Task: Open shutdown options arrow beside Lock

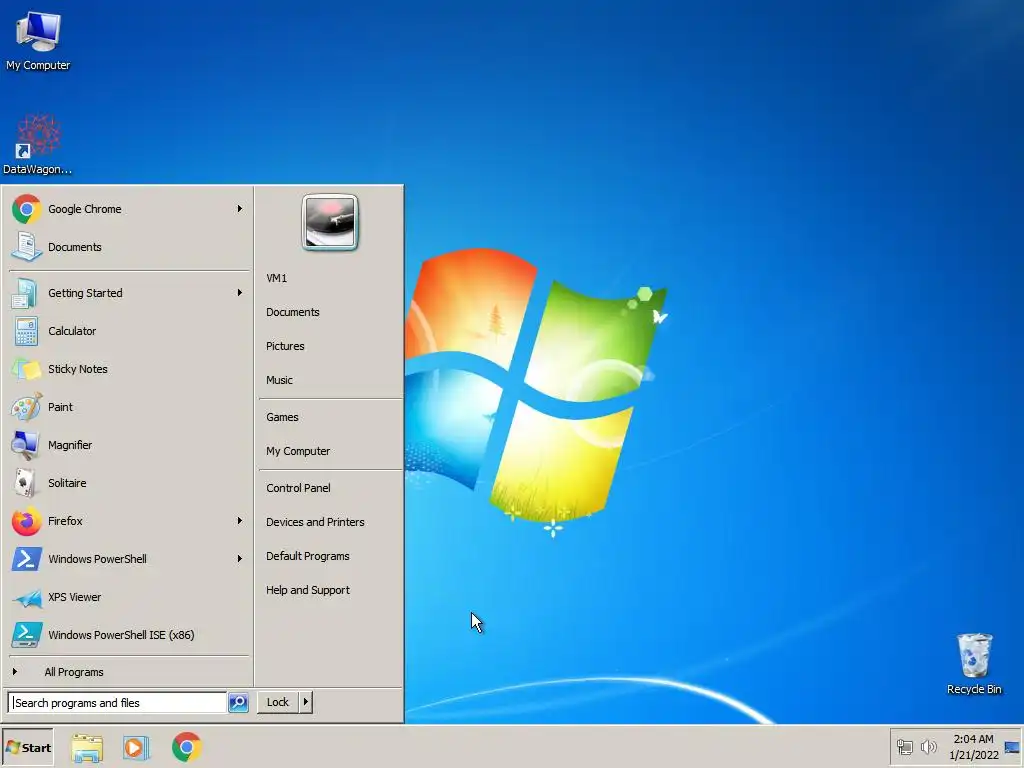Action: click(x=306, y=702)
